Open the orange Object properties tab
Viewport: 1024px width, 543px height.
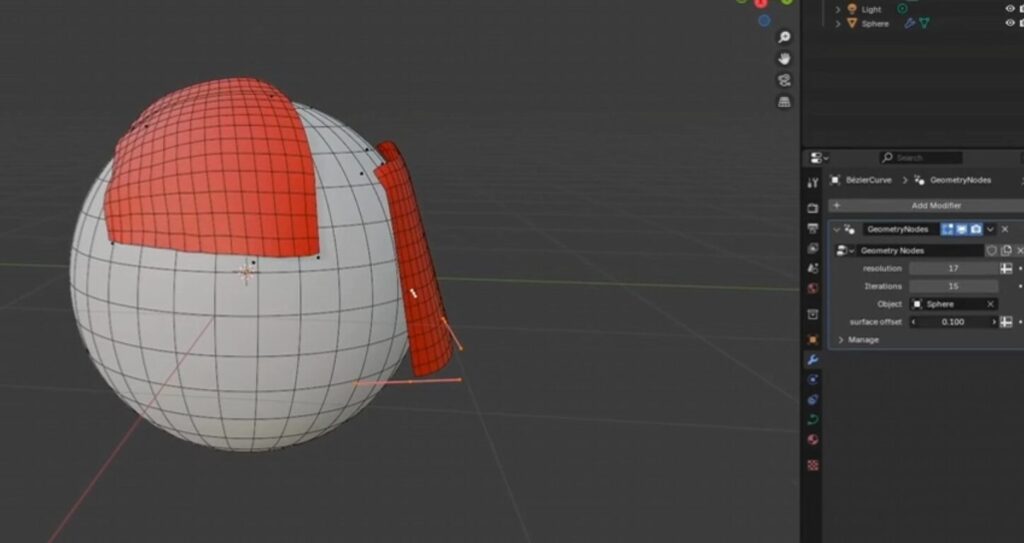813,340
